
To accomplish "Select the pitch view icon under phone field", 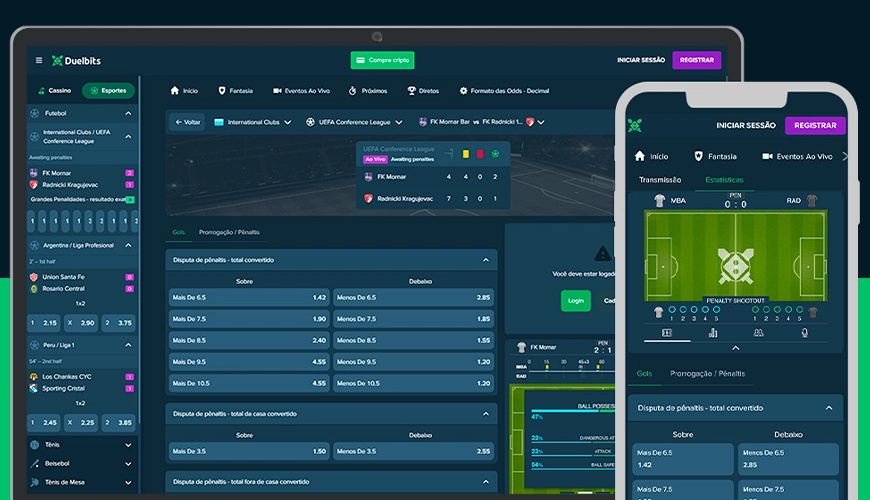I will [667, 332].
